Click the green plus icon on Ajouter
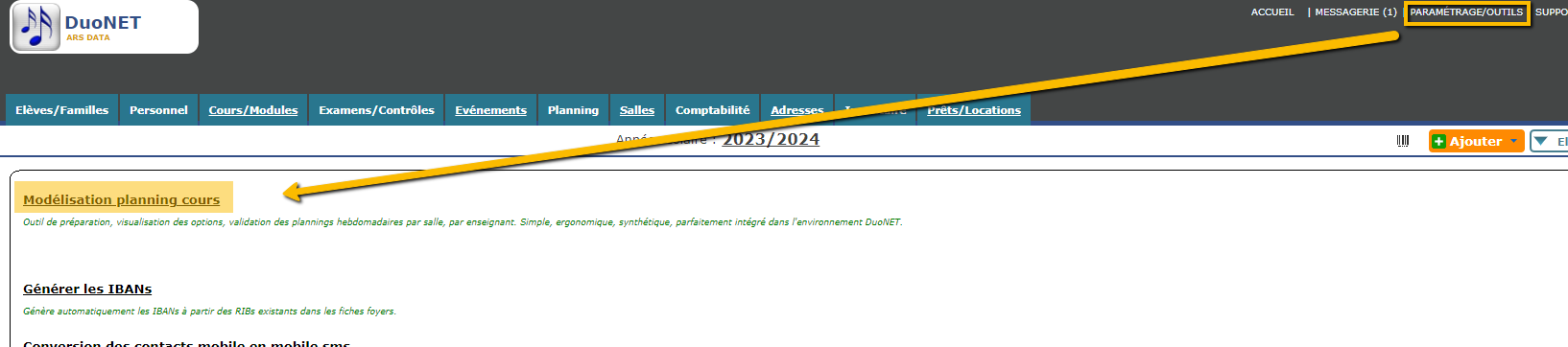This screenshot has width=1568, height=347. pyautogui.click(x=1438, y=141)
